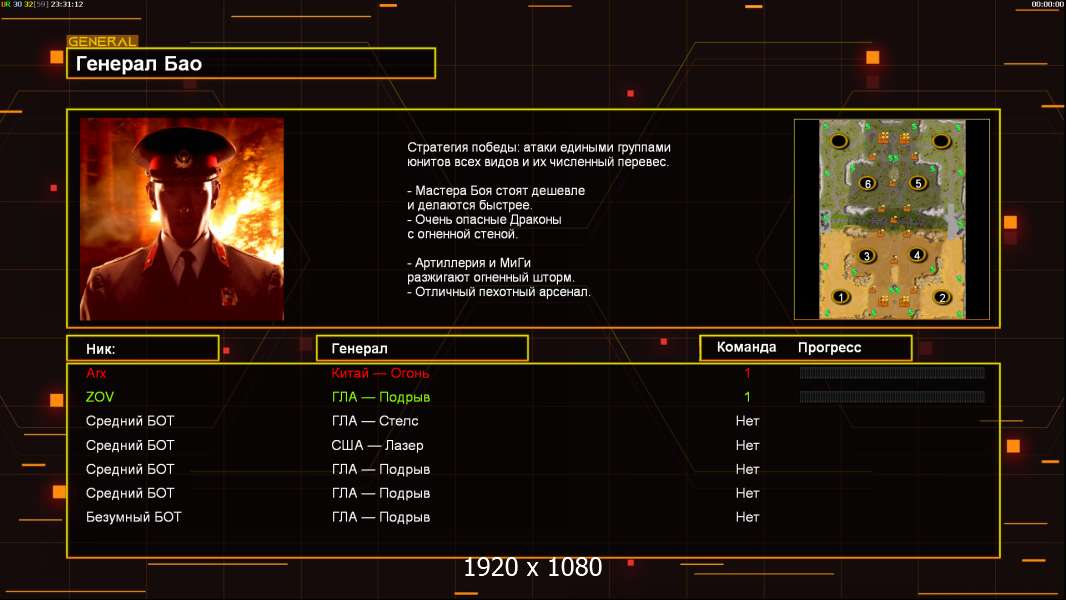
Task: Click the map preview thumbnail
Action: tap(892, 219)
